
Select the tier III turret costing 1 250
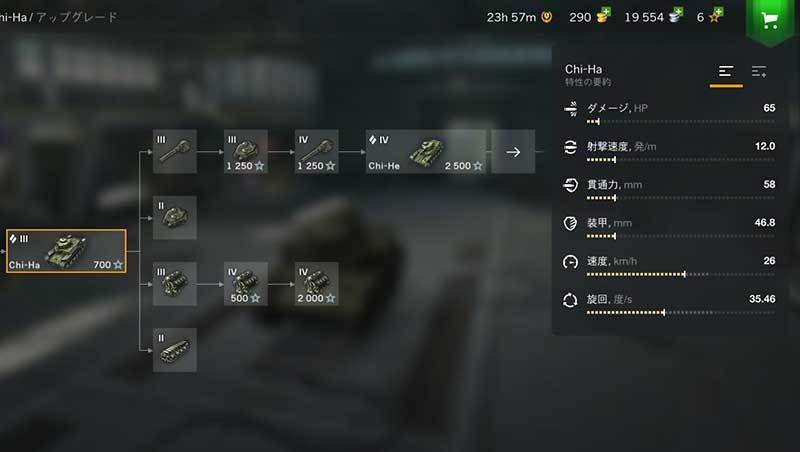coord(245,152)
